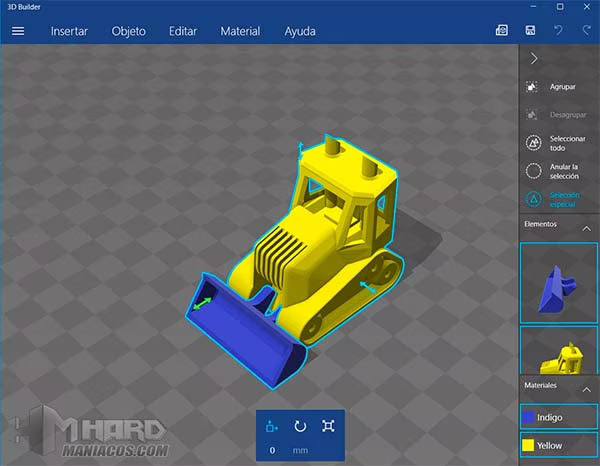Open the hamburger navigation menu
Viewport: 600px width, 466px height.
click(x=18, y=31)
